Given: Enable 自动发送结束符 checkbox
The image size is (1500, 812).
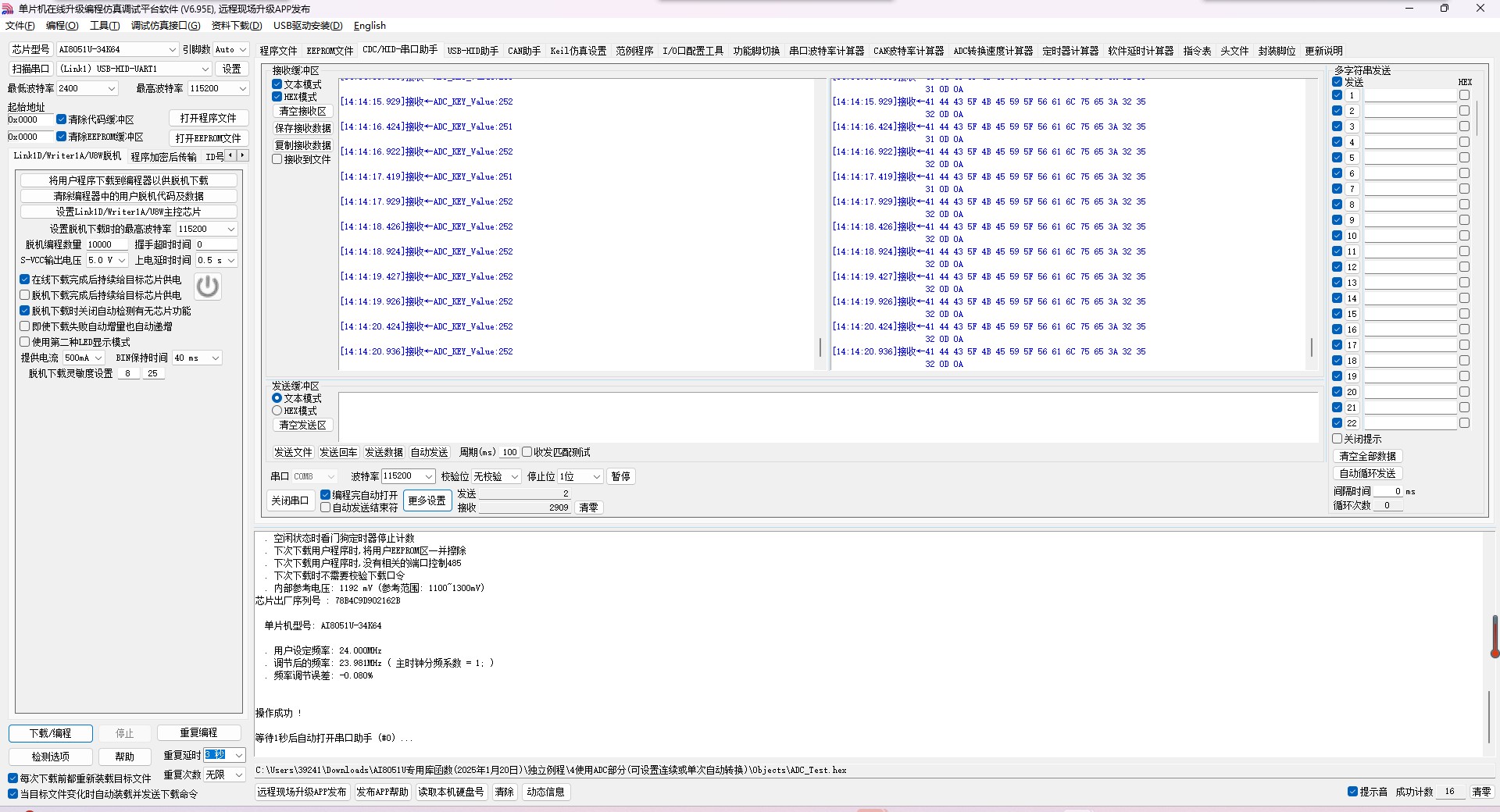Looking at the screenshot, I should click(x=326, y=507).
